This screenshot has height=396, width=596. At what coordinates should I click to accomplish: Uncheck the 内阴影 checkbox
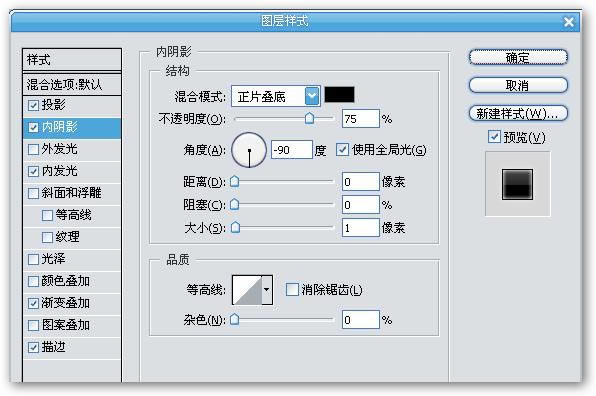[x=33, y=127]
